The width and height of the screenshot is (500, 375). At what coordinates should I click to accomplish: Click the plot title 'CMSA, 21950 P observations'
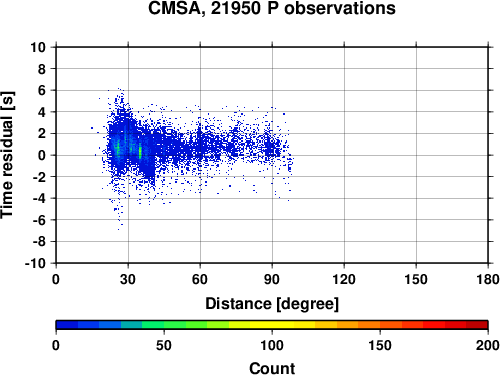(272, 8)
